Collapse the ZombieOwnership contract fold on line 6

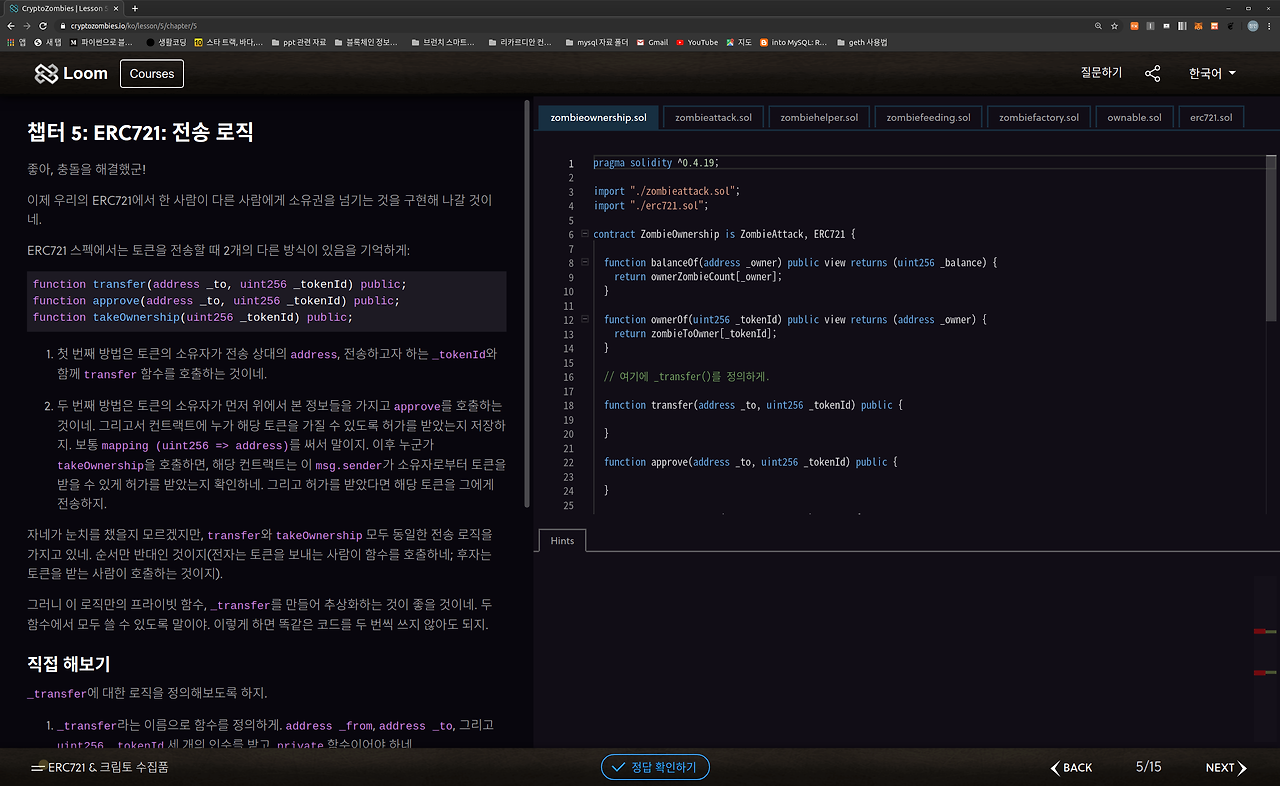pos(584,234)
